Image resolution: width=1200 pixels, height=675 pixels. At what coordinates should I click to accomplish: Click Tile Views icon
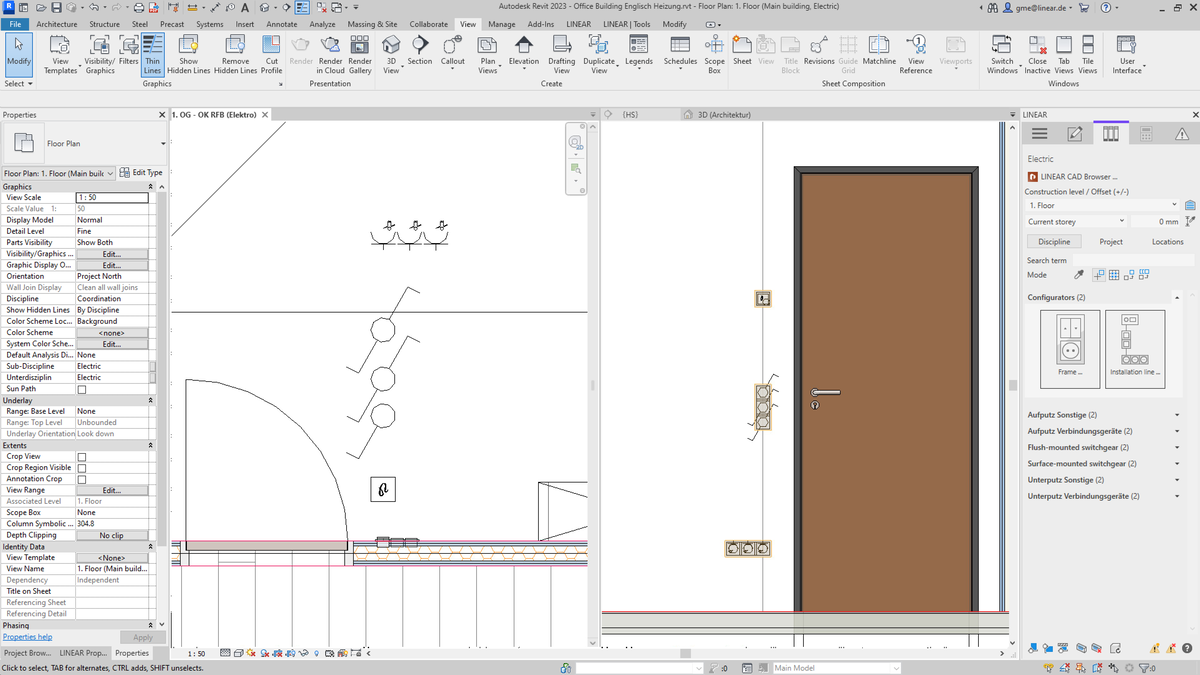click(1087, 50)
